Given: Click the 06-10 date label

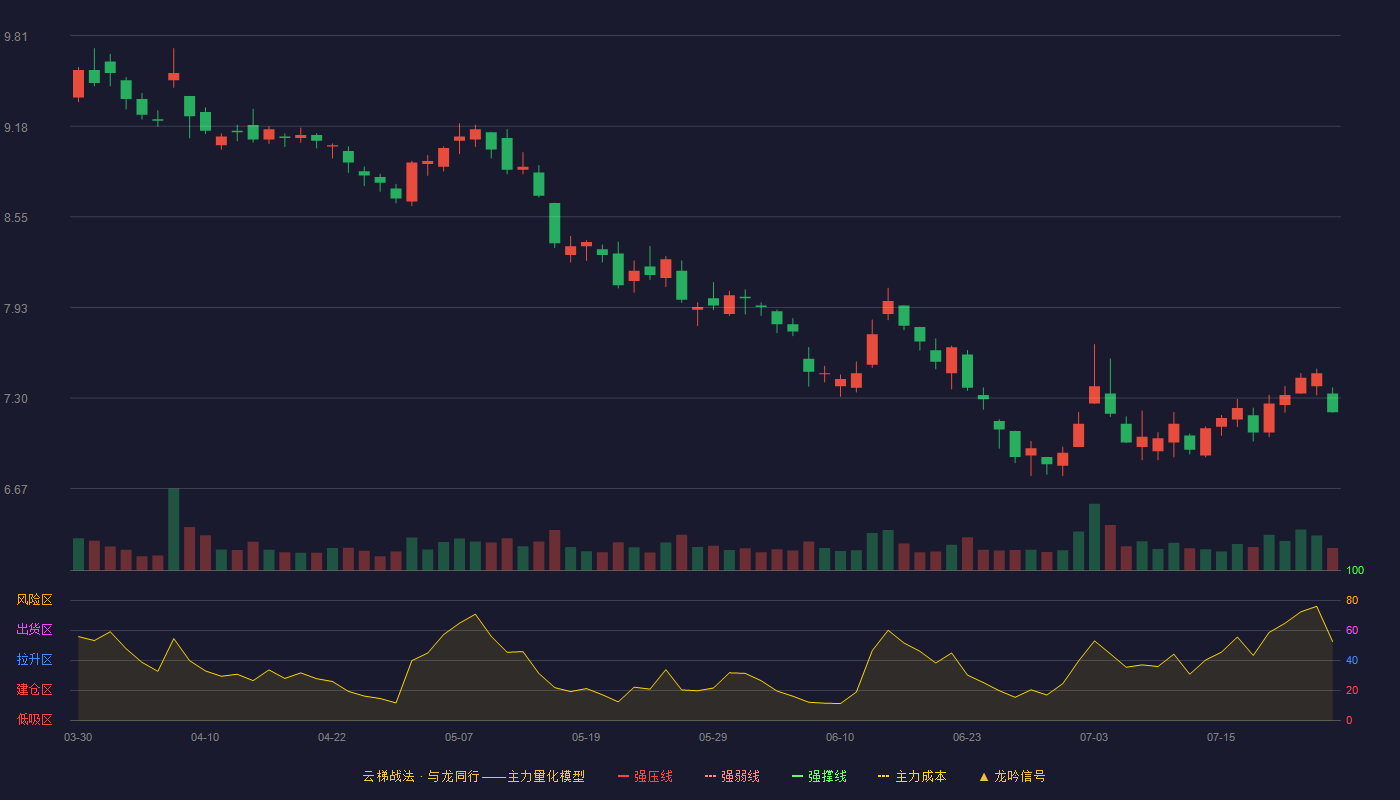Looking at the screenshot, I should point(840,737).
